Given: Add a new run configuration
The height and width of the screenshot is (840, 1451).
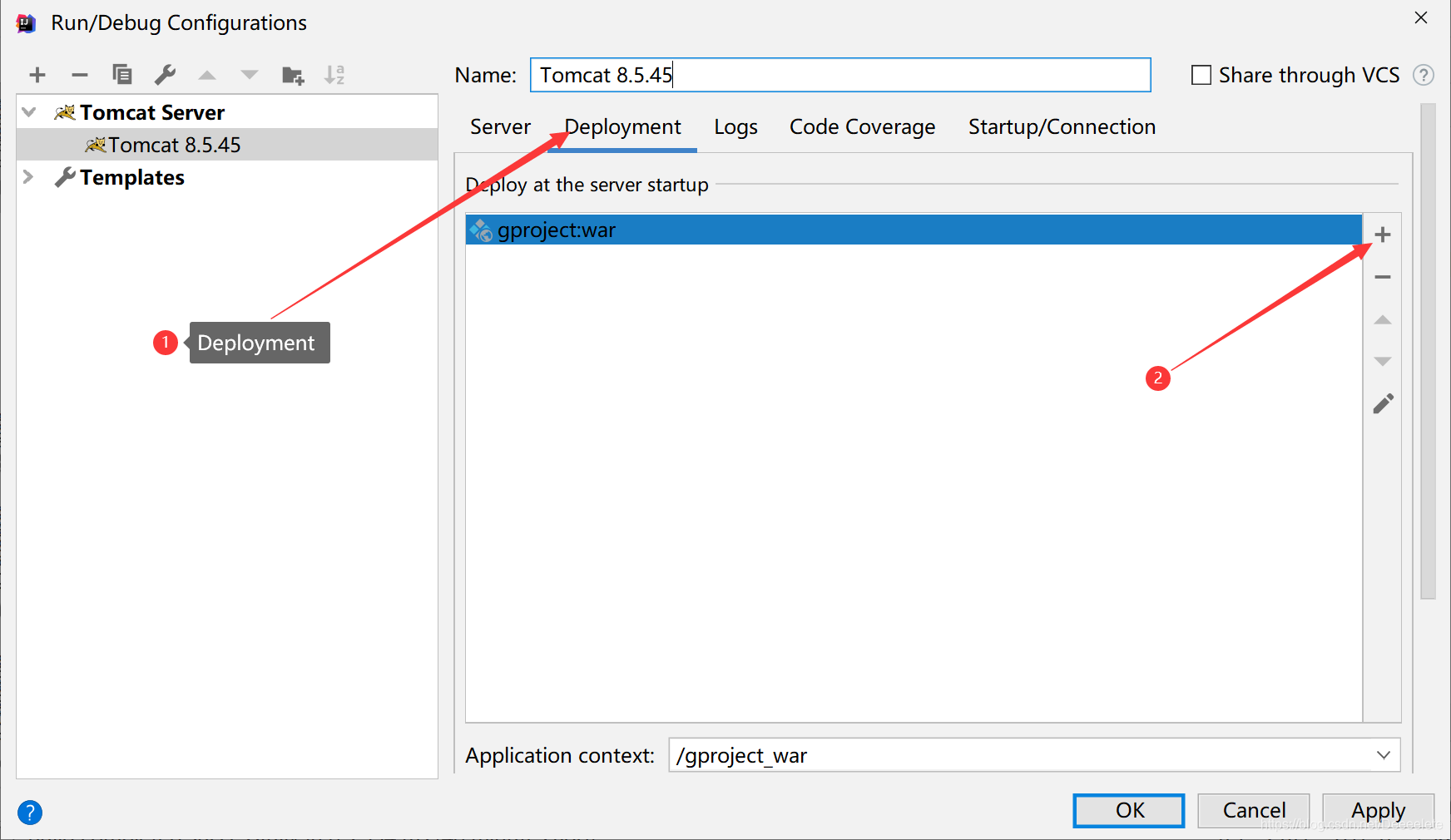Looking at the screenshot, I should click(x=37, y=75).
